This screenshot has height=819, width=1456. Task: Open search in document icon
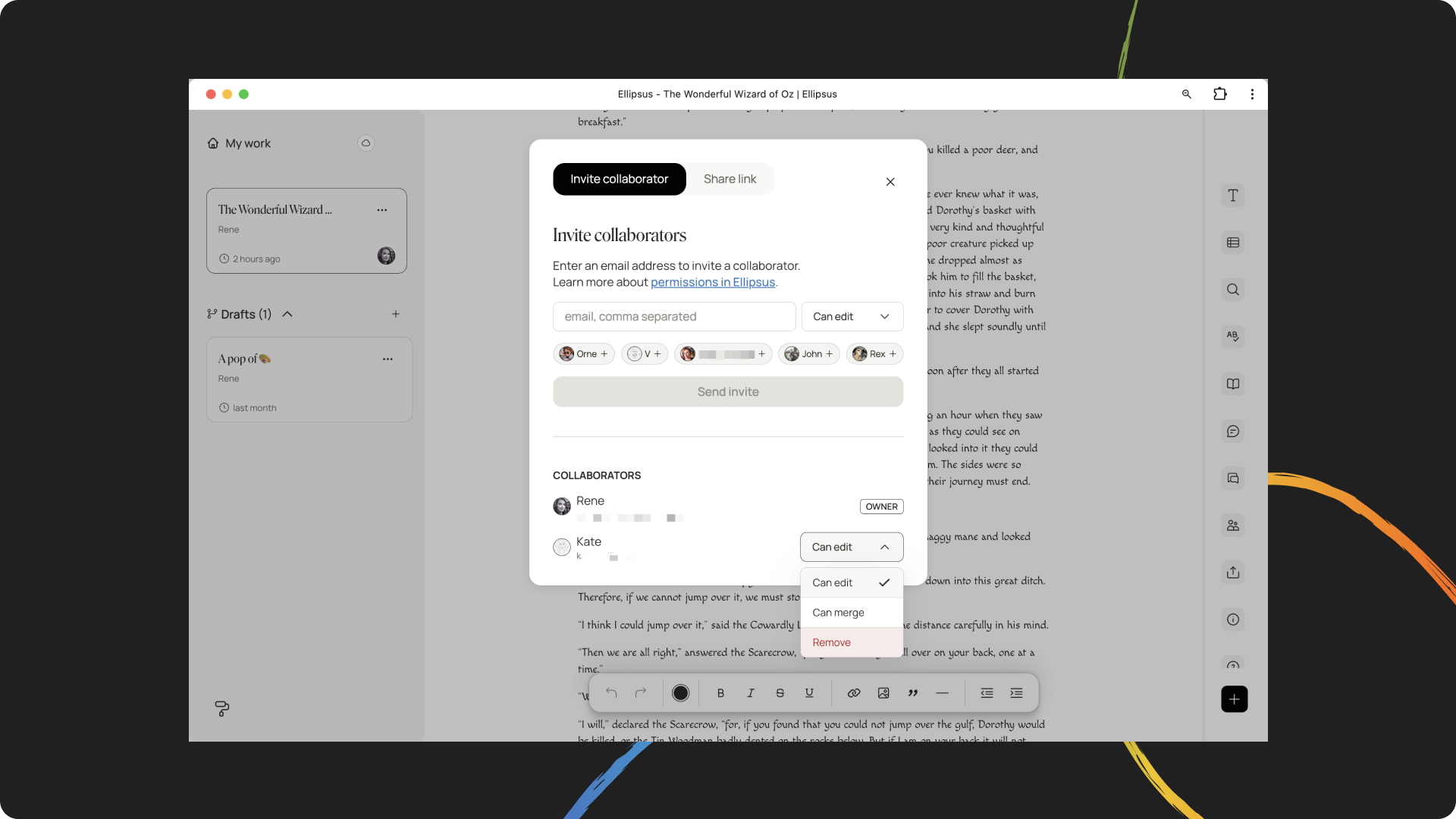[1233, 290]
